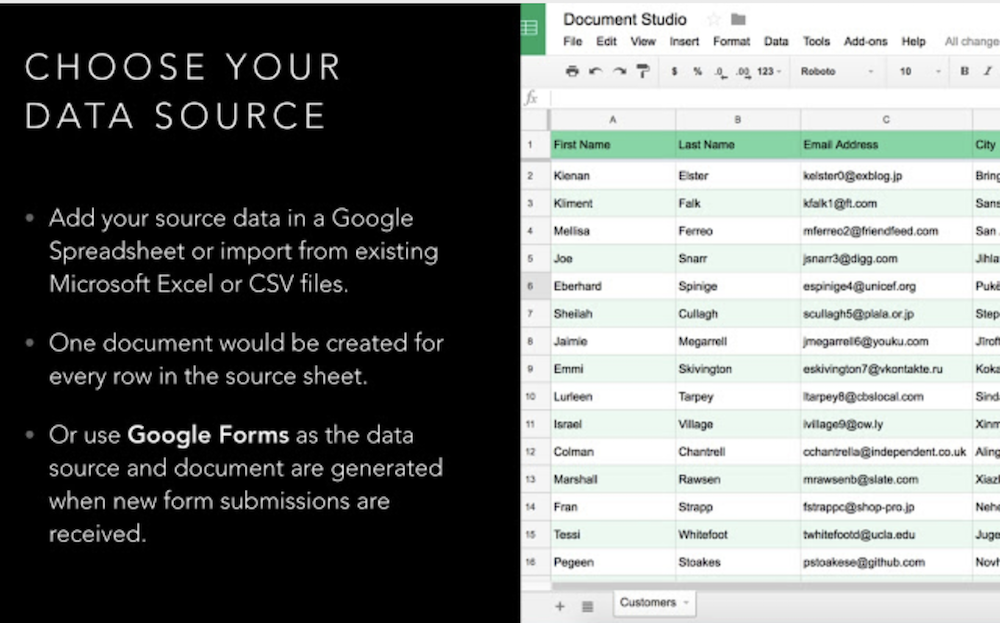Toggle bold formatting
Screen dimensions: 1000x623
tap(964, 72)
